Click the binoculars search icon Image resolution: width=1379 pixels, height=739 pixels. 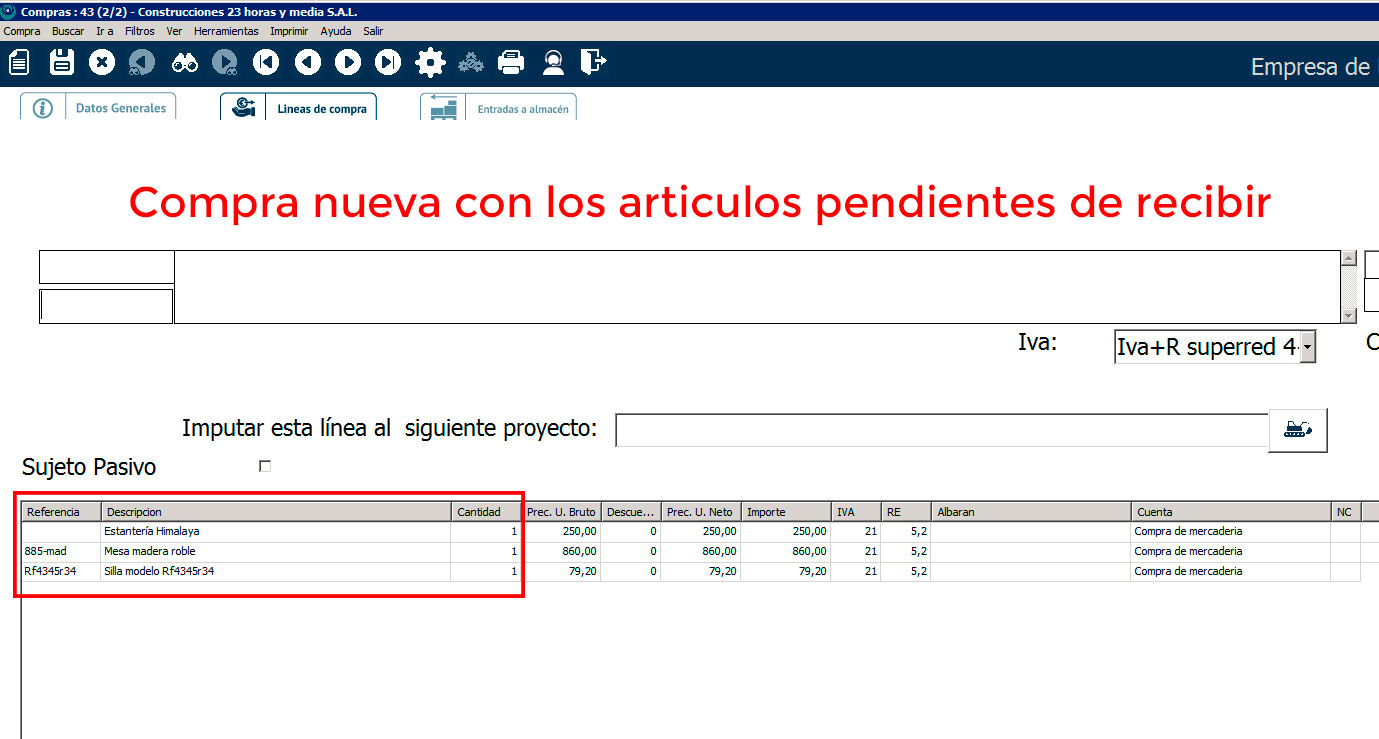[x=185, y=63]
